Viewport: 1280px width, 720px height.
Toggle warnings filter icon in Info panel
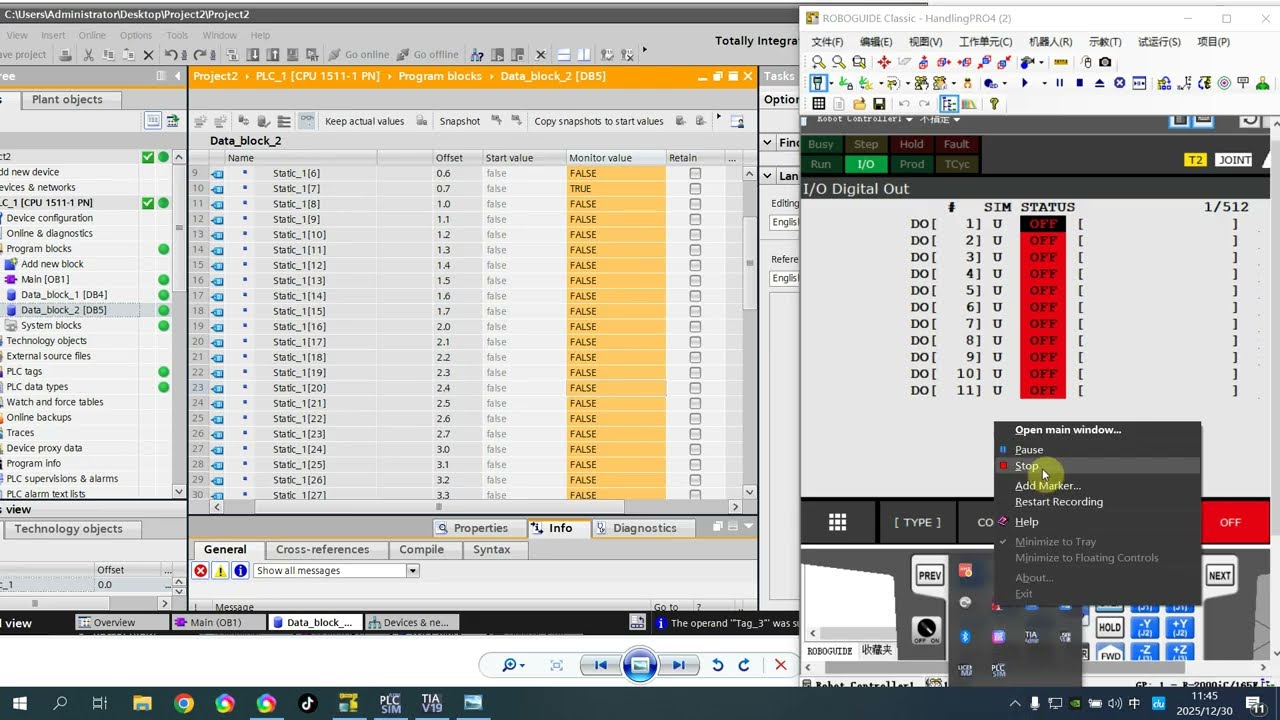[220, 571]
